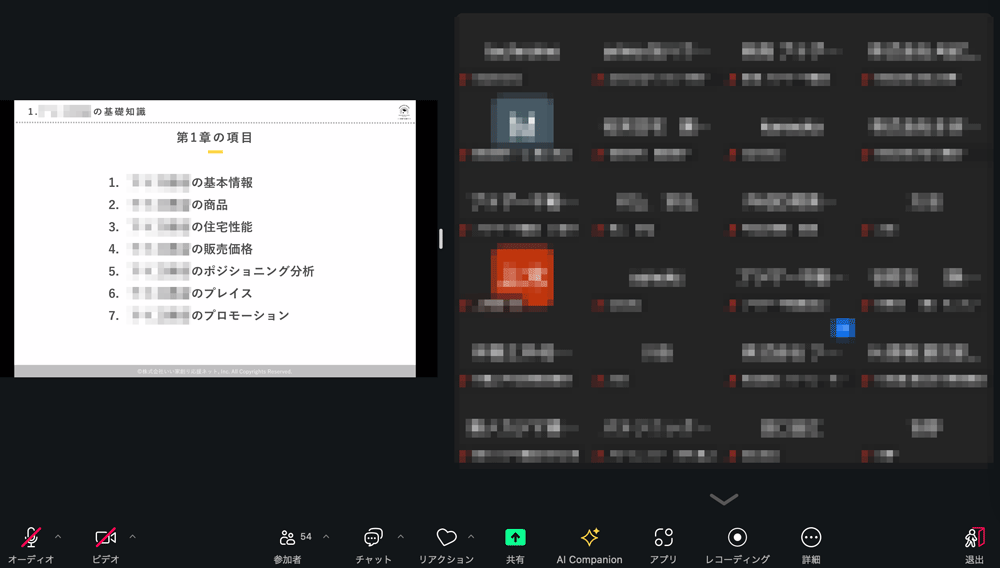1000x568 pixels.
Task: Start camera with the ビデオ icon
Action: point(105,538)
